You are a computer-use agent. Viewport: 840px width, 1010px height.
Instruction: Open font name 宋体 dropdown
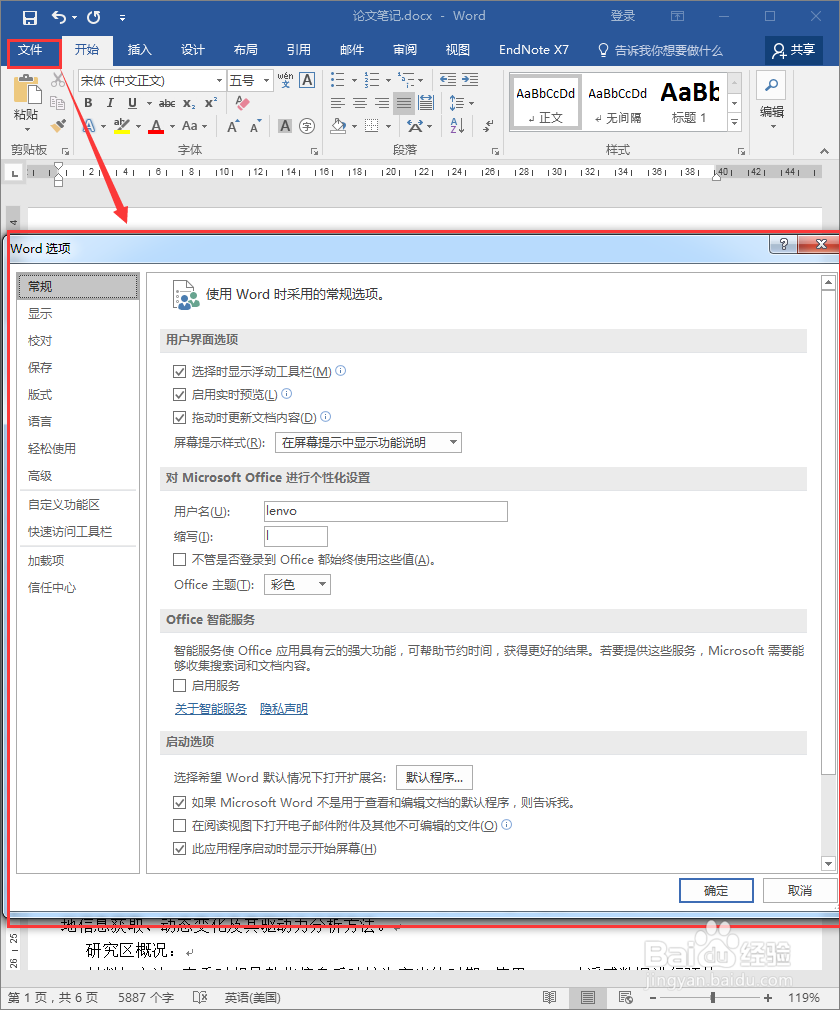tap(219, 81)
